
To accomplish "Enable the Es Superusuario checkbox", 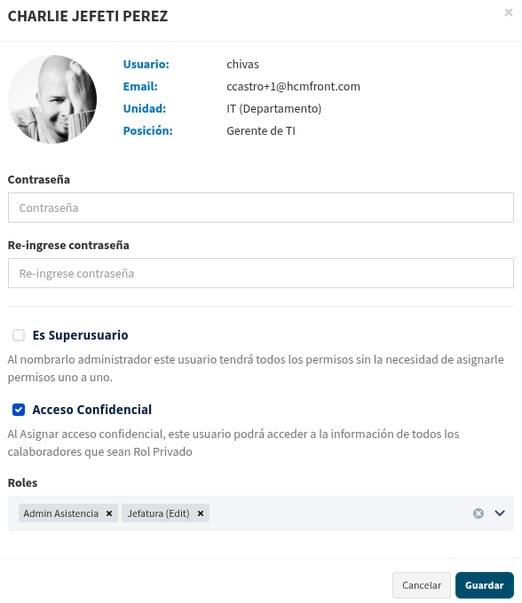I will click(x=18, y=335).
